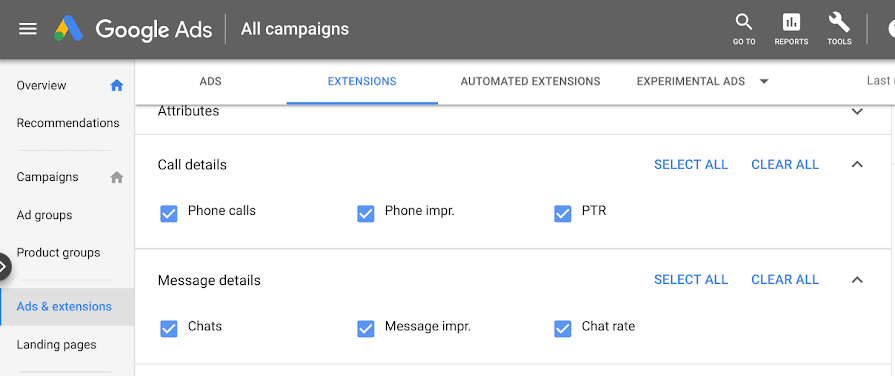Expand the Attributes section chevron

(x=857, y=111)
